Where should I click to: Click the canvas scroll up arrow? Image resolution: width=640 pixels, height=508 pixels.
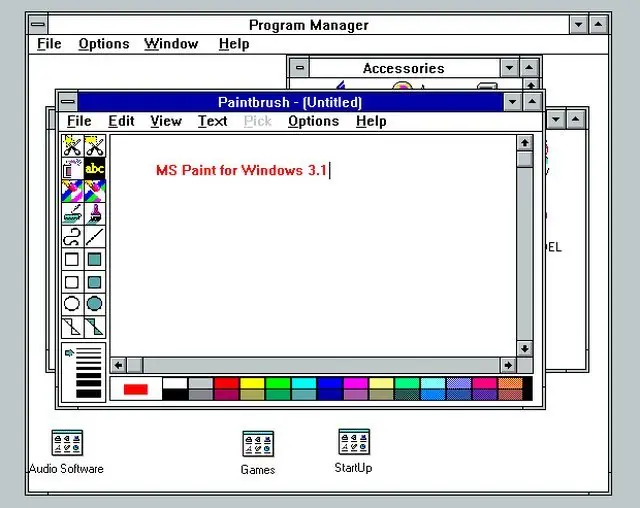pos(525,143)
